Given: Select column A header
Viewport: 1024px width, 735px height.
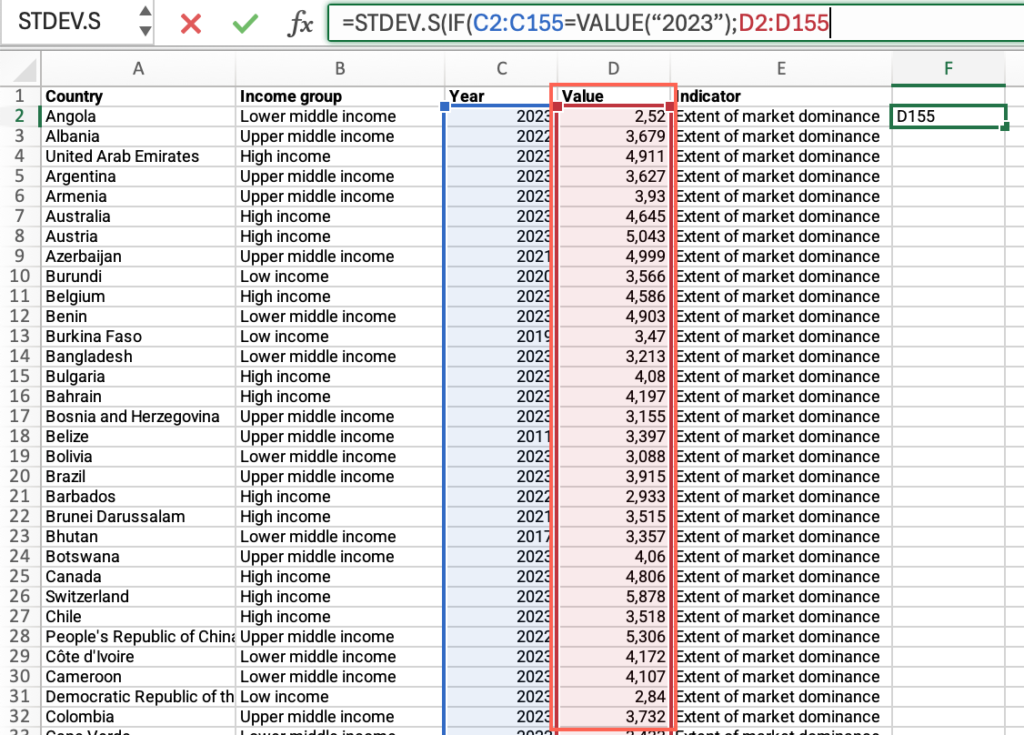Looking at the screenshot, I should (138, 69).
